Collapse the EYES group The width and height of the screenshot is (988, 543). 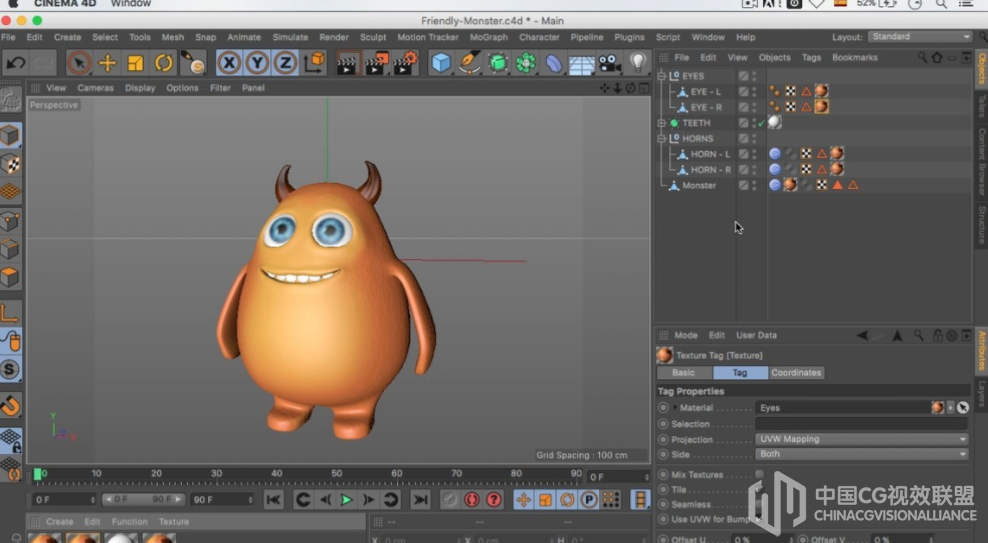coord(661,76)
